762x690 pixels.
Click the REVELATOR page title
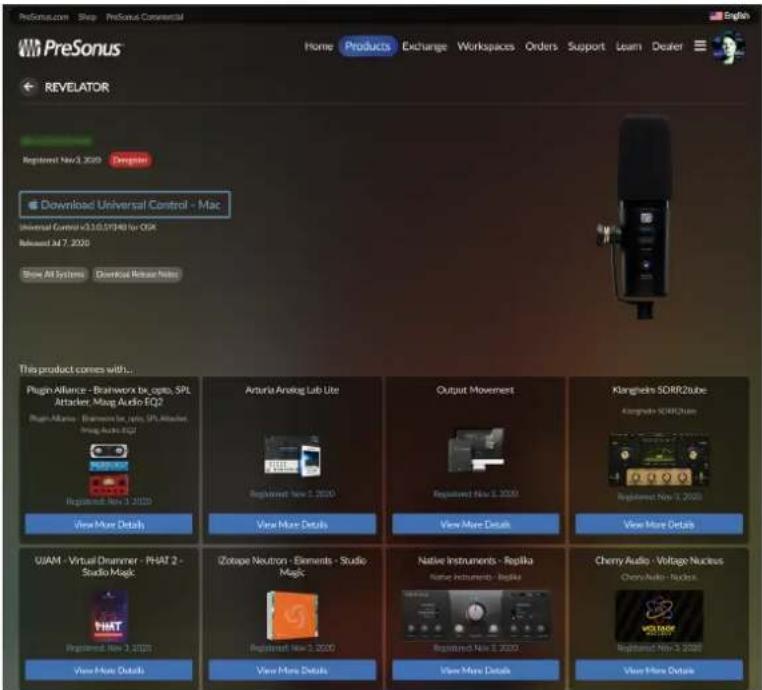77,87
